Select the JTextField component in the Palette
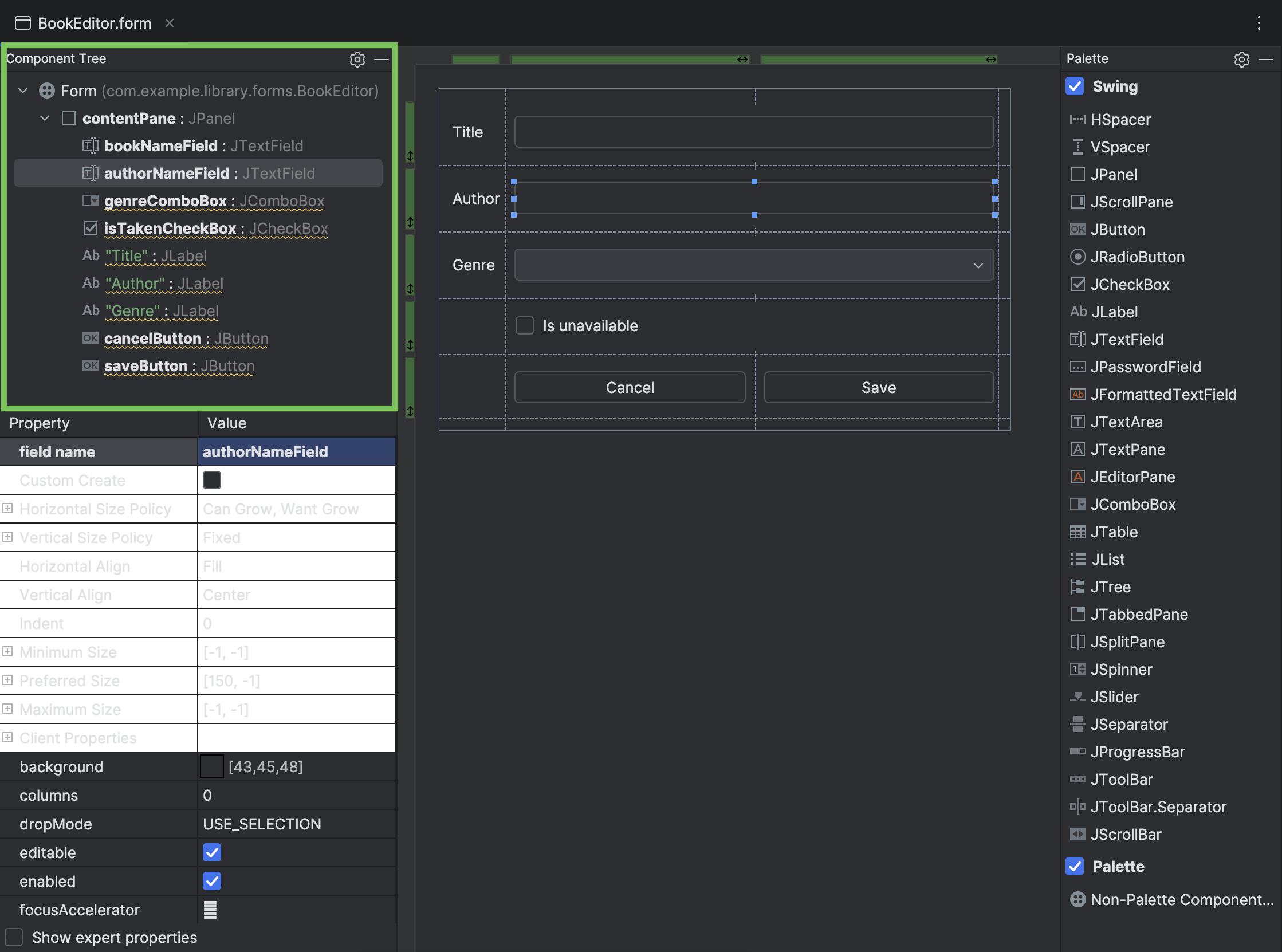The image size is (1282, 952). click(x=1126, y=339)
